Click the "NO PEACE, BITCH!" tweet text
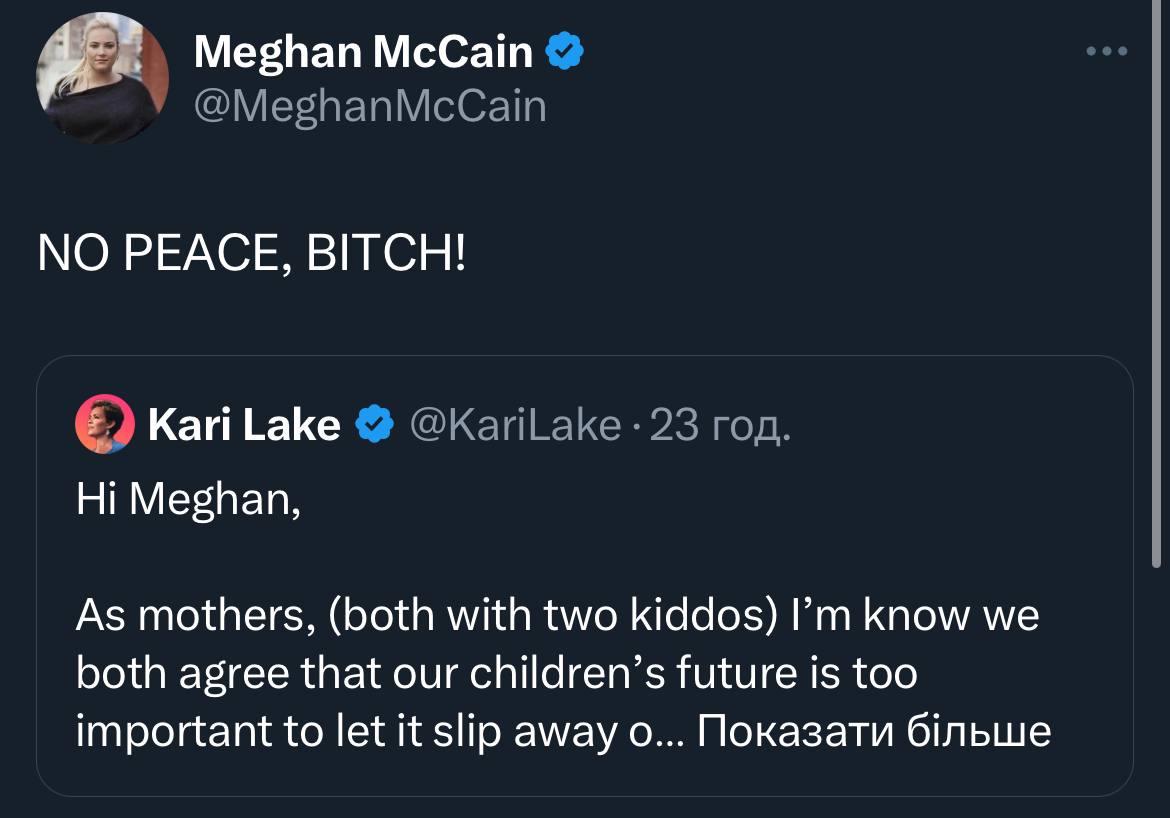Screen dimensions: 1170x818 (251, 255)
